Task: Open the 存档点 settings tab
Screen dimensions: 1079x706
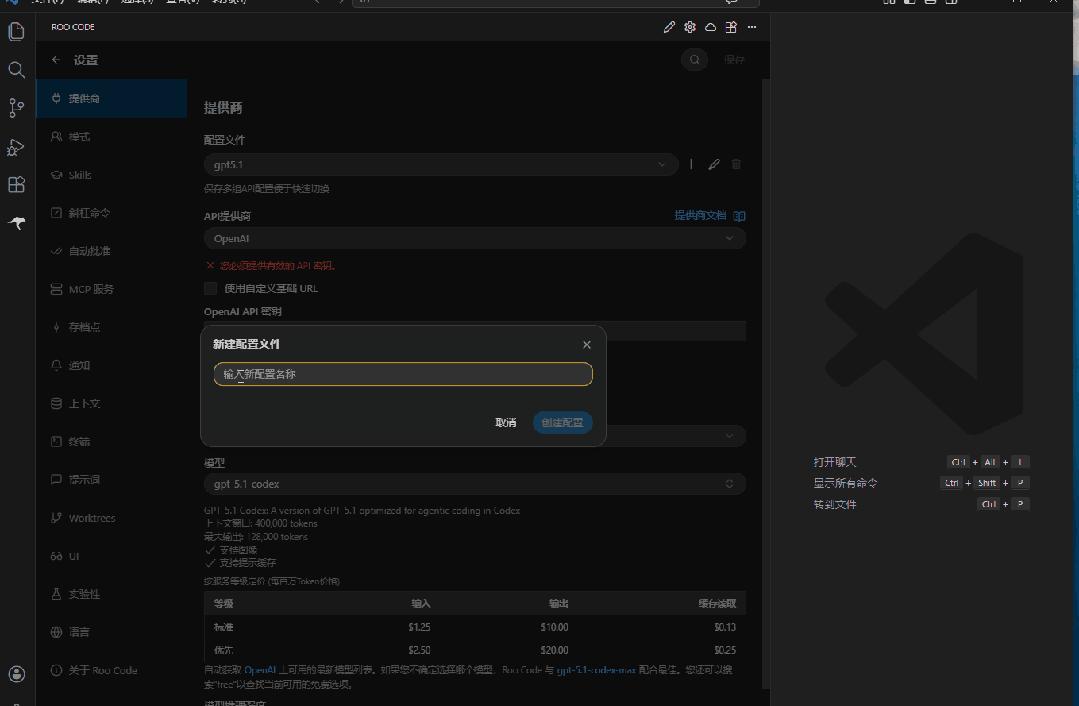Action: pyautogui.click(x=111, y=328)
